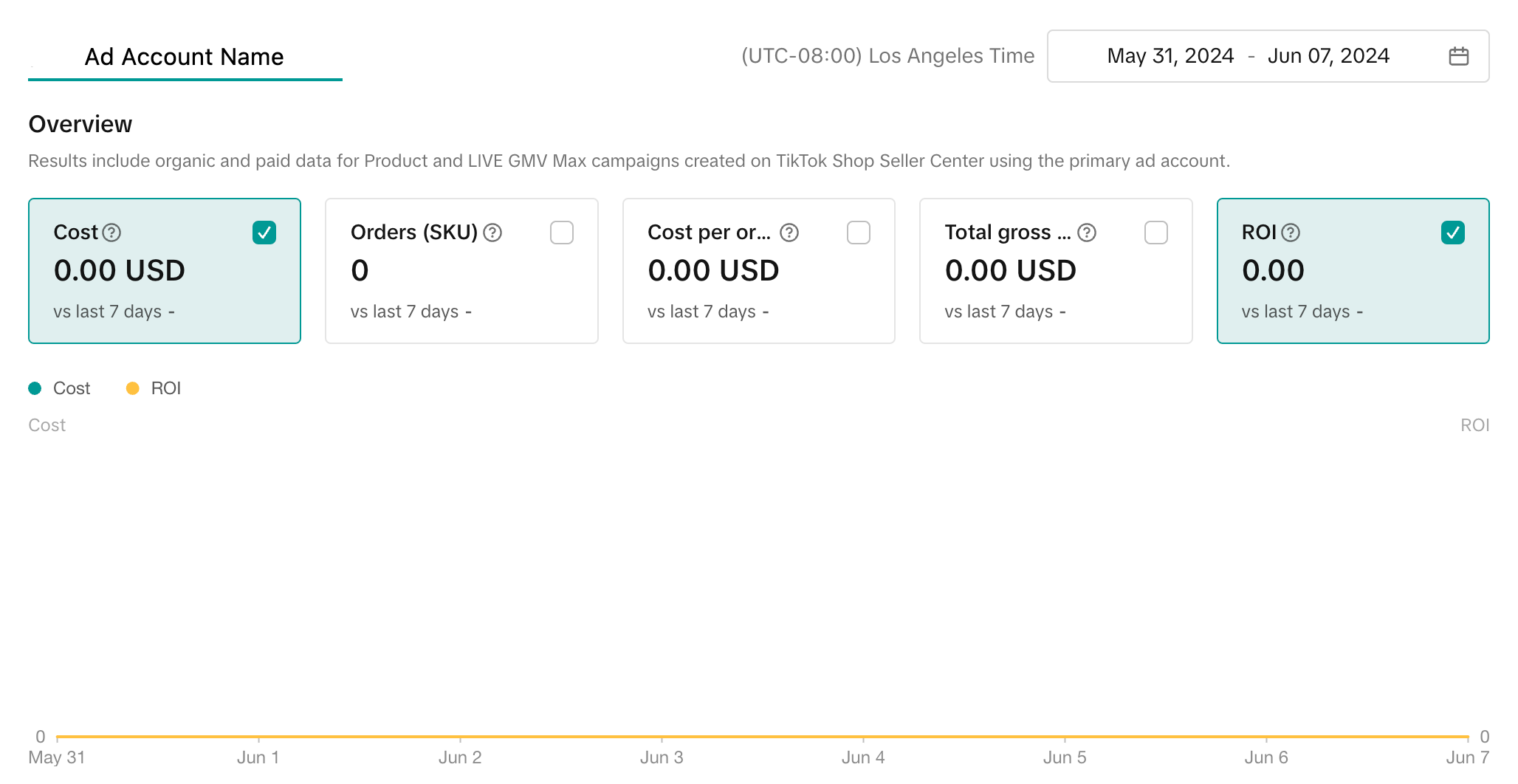Select the Ad Account Name tab
The height and width of the screenshot is (784, 1518).
point(185,57)
